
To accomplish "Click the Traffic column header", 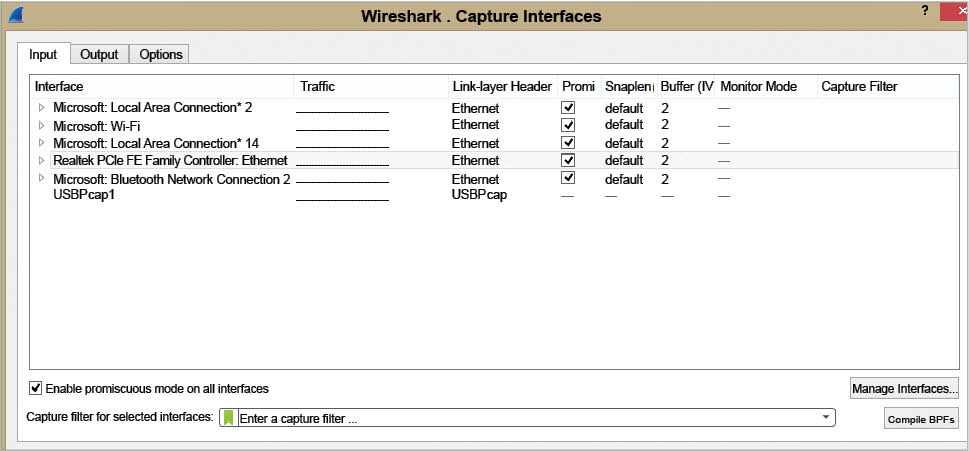I will coord(318,87).
